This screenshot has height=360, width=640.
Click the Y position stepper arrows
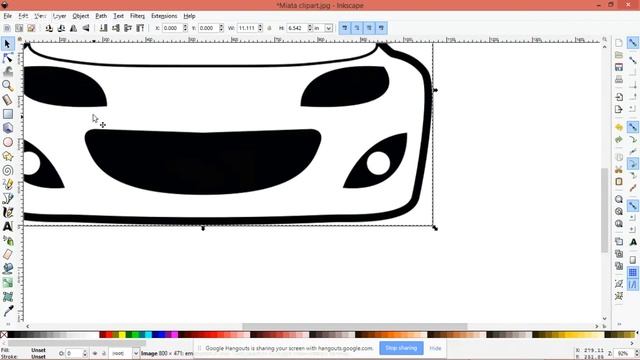tap(221, 28)
